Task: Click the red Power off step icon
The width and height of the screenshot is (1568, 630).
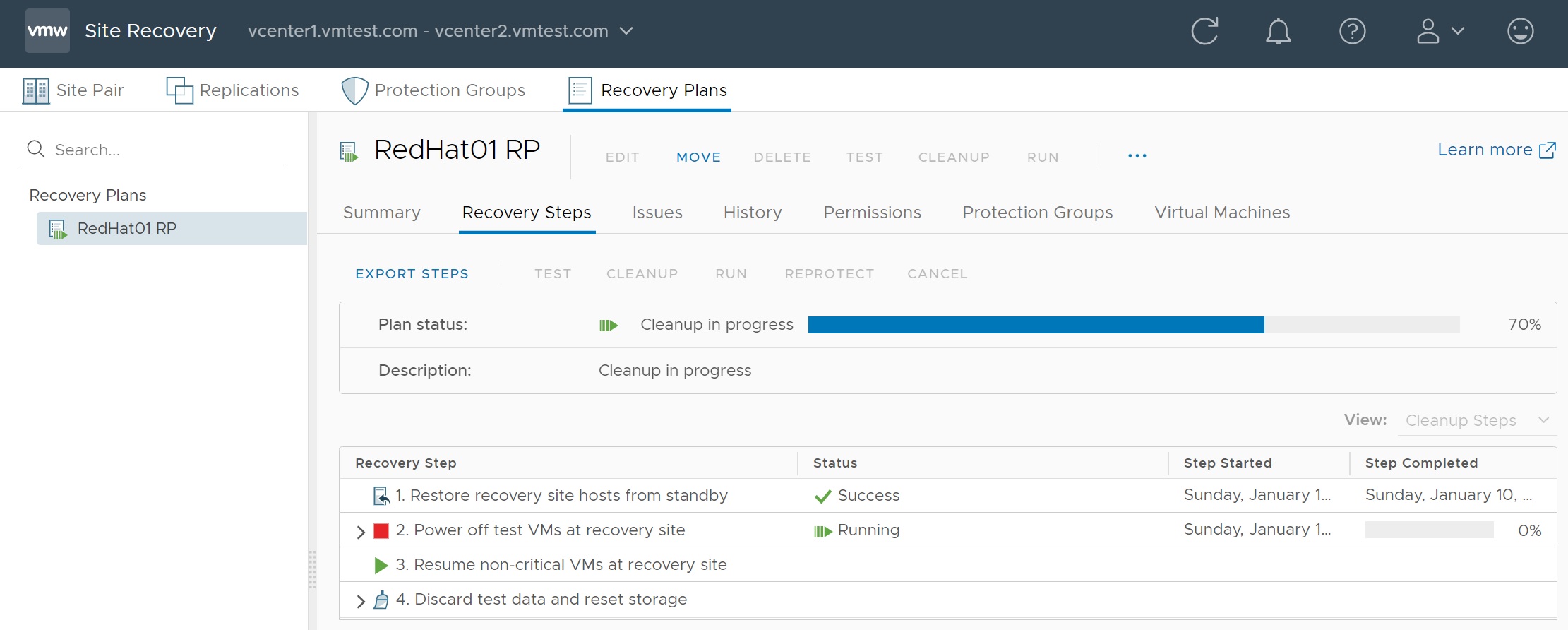Action: click(x=381, y=531)
